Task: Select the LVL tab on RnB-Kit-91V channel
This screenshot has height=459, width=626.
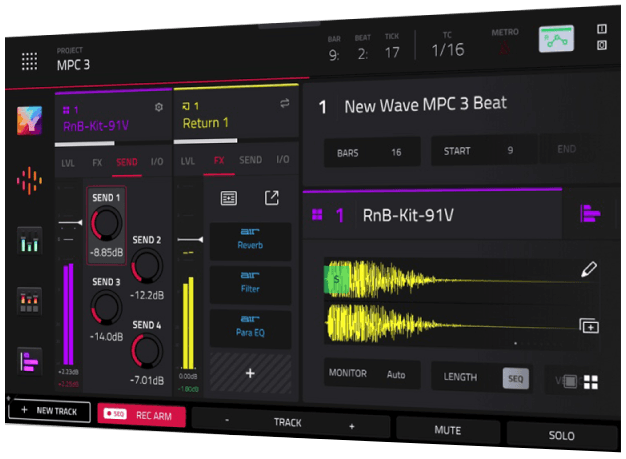Action: click(68, 163)
